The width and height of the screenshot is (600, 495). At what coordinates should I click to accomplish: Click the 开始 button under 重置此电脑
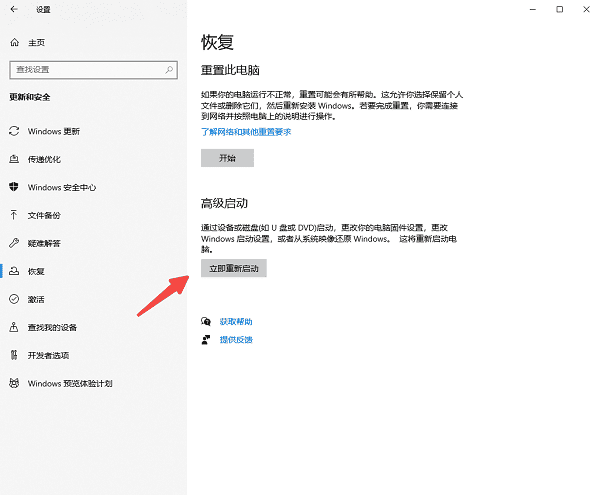[227, 158]
